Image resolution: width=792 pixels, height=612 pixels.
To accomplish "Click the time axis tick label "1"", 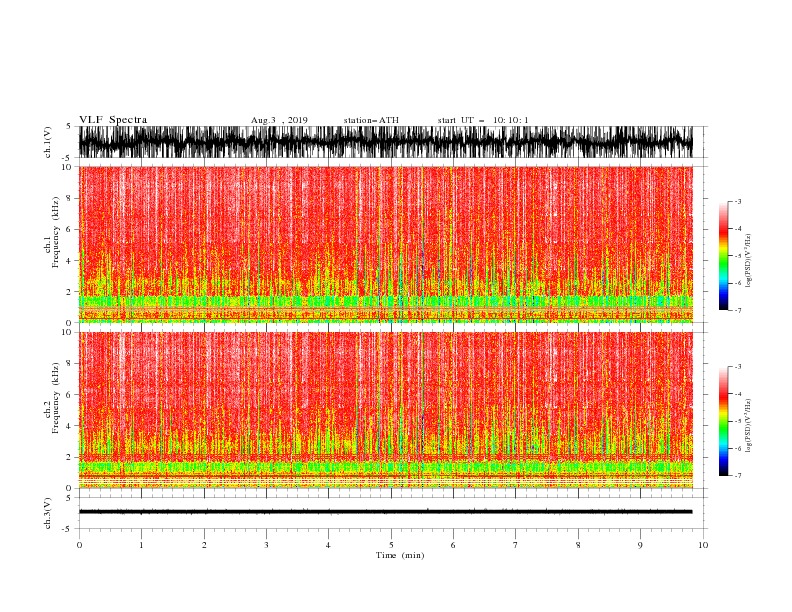I will click(x=141, y=545).
